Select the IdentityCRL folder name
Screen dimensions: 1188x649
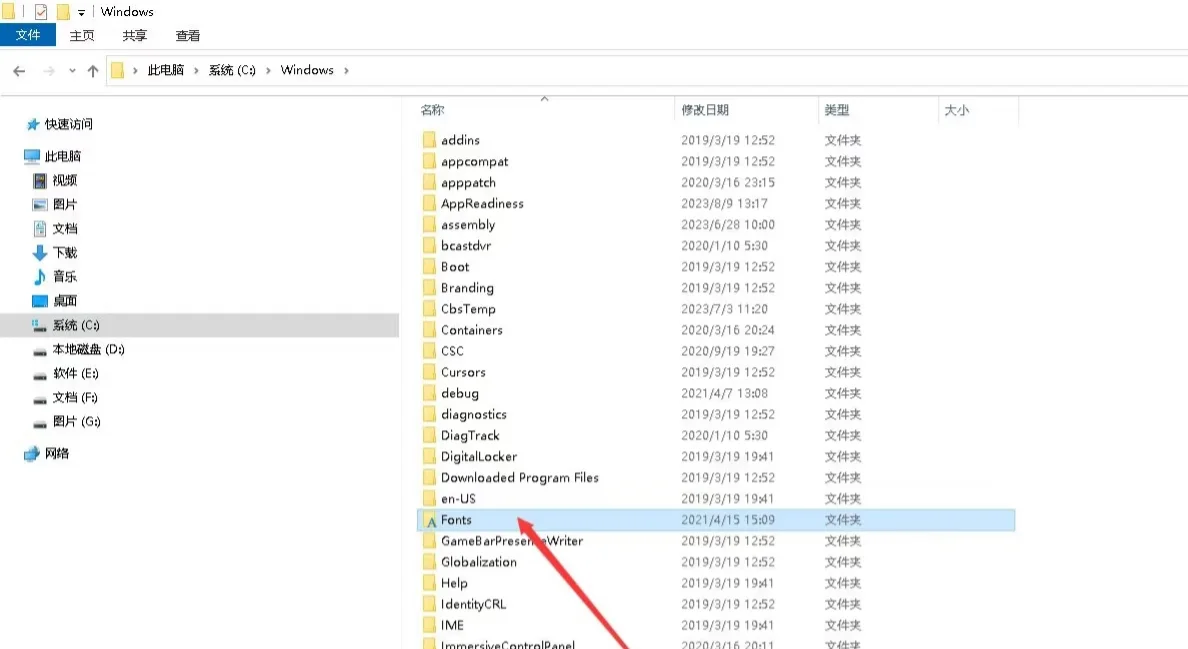tap(474, 604)
